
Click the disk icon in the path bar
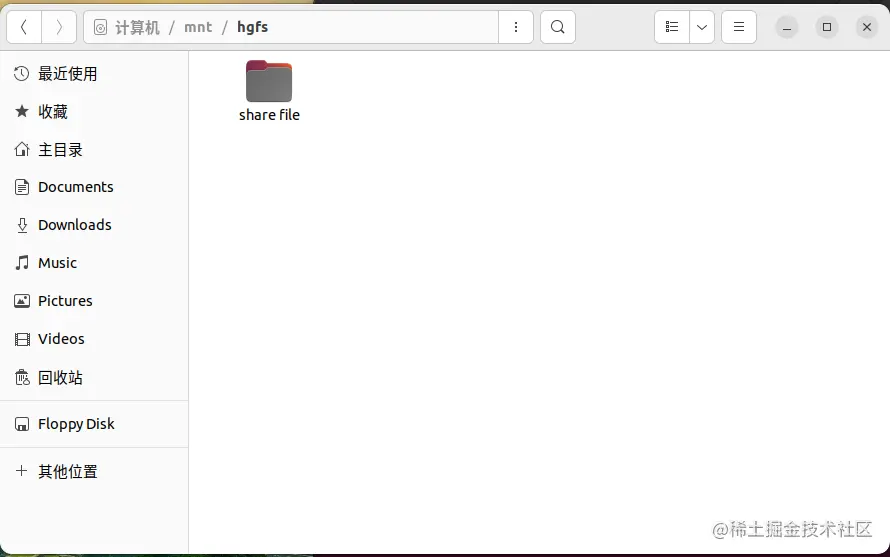pos(100,27)
